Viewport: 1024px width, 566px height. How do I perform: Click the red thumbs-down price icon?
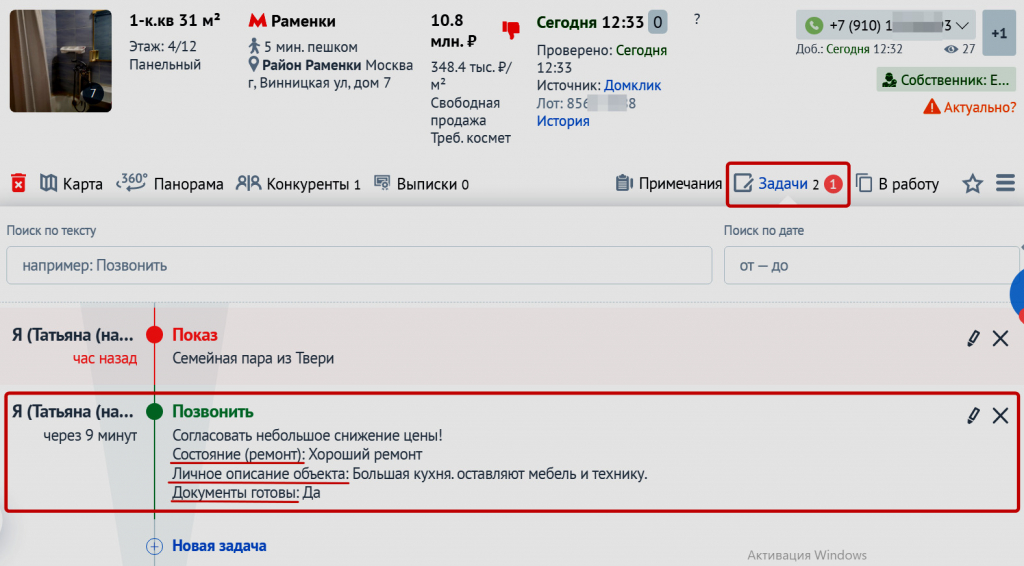(x=511, y=30)
